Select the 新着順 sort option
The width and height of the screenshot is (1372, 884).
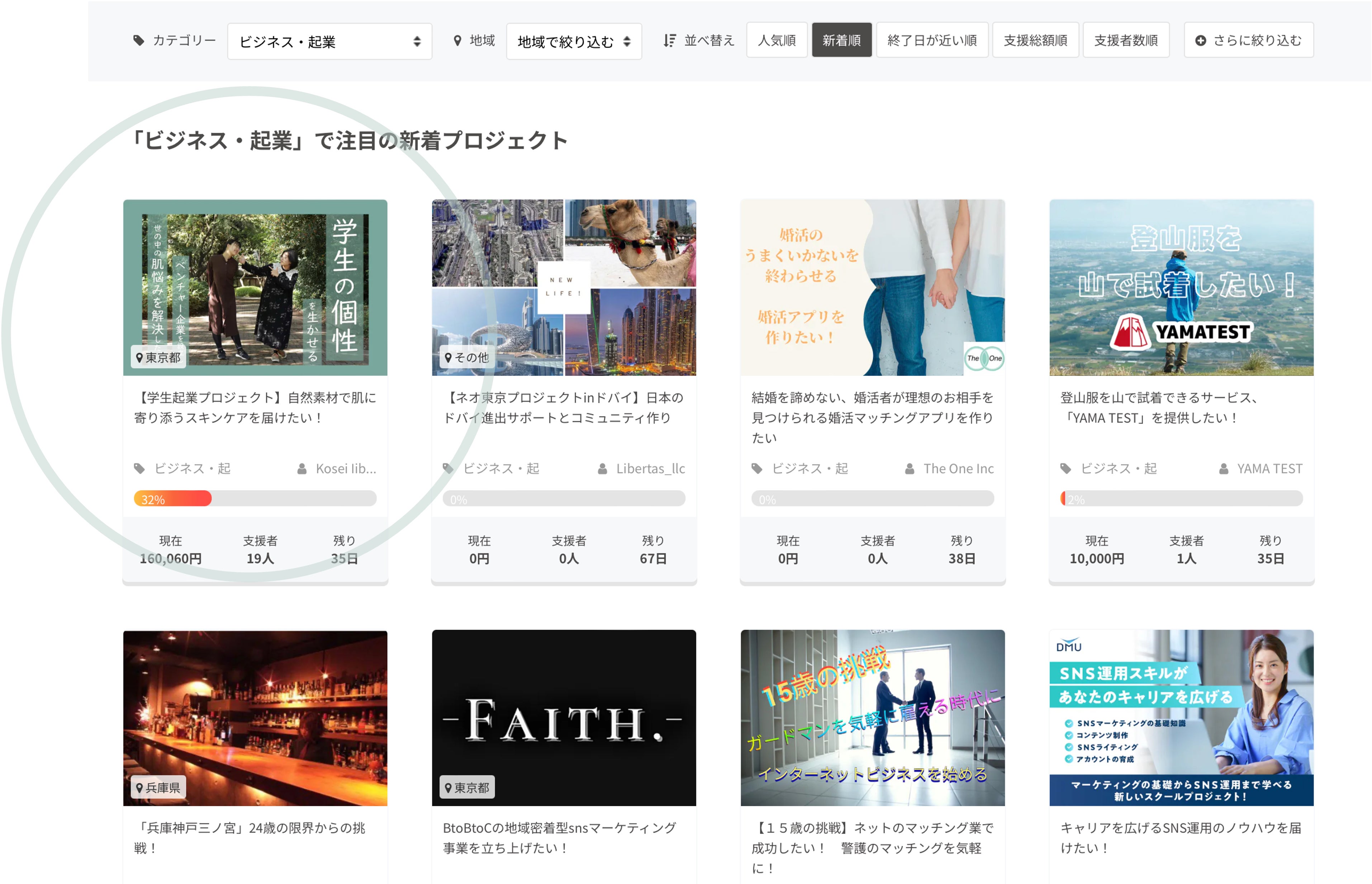[x=841, y=40]
